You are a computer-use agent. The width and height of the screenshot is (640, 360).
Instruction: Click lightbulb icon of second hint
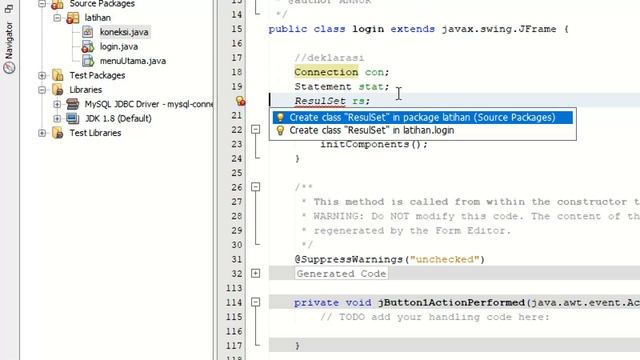(x=280, y=130)
